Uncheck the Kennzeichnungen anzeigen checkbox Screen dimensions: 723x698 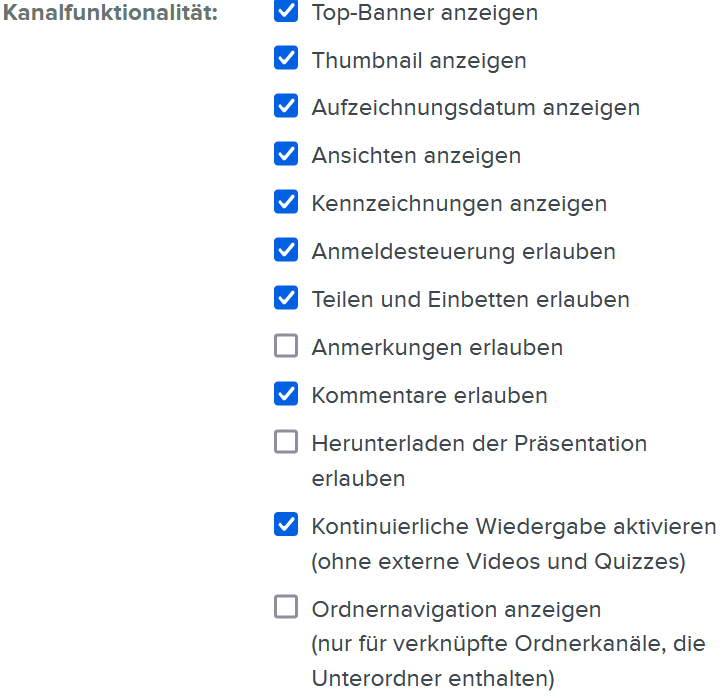click(286, 202)
